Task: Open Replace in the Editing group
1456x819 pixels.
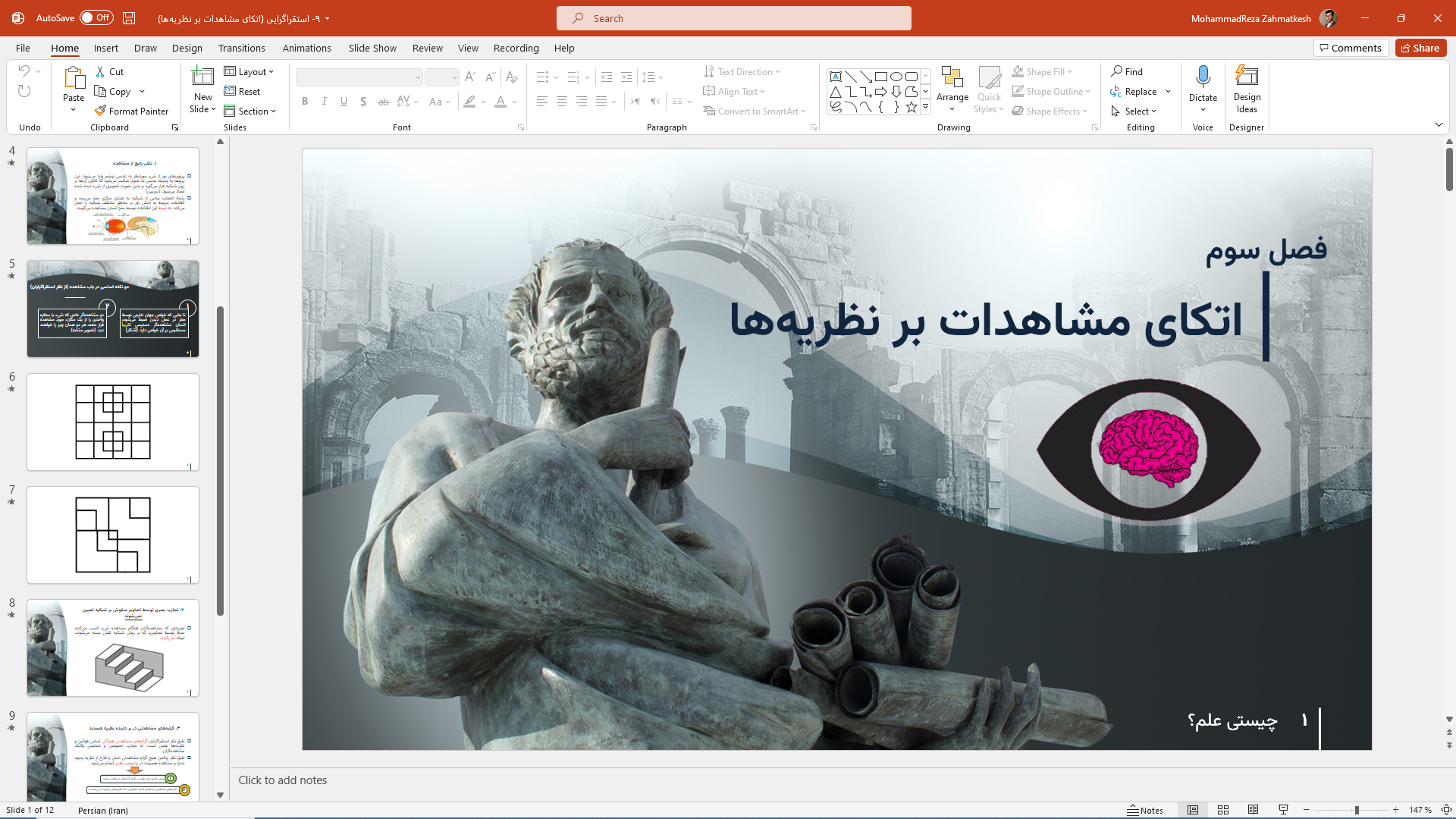Action: tap(1140, 91)
